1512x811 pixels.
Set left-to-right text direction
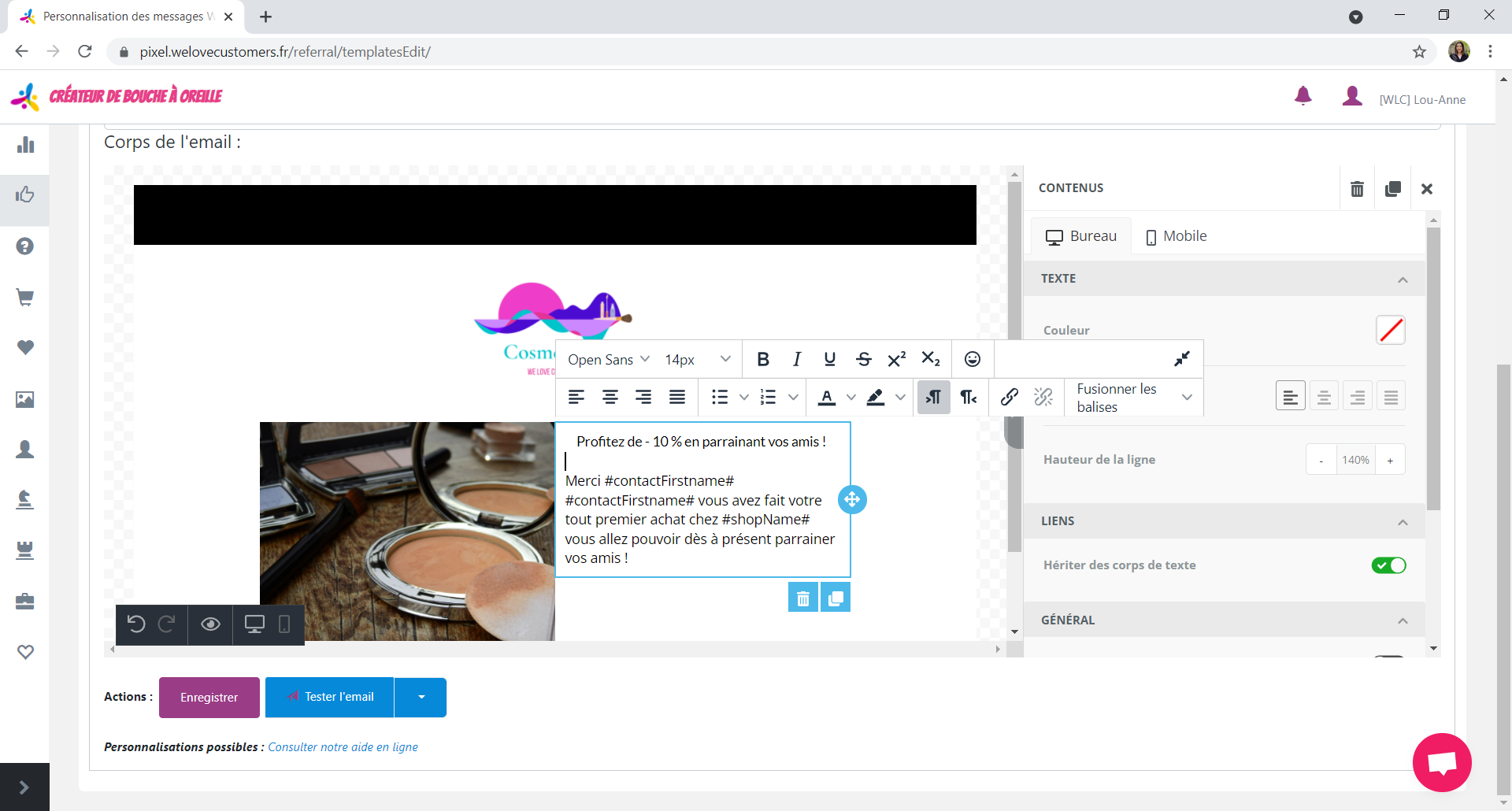click(x=933, y=397)
